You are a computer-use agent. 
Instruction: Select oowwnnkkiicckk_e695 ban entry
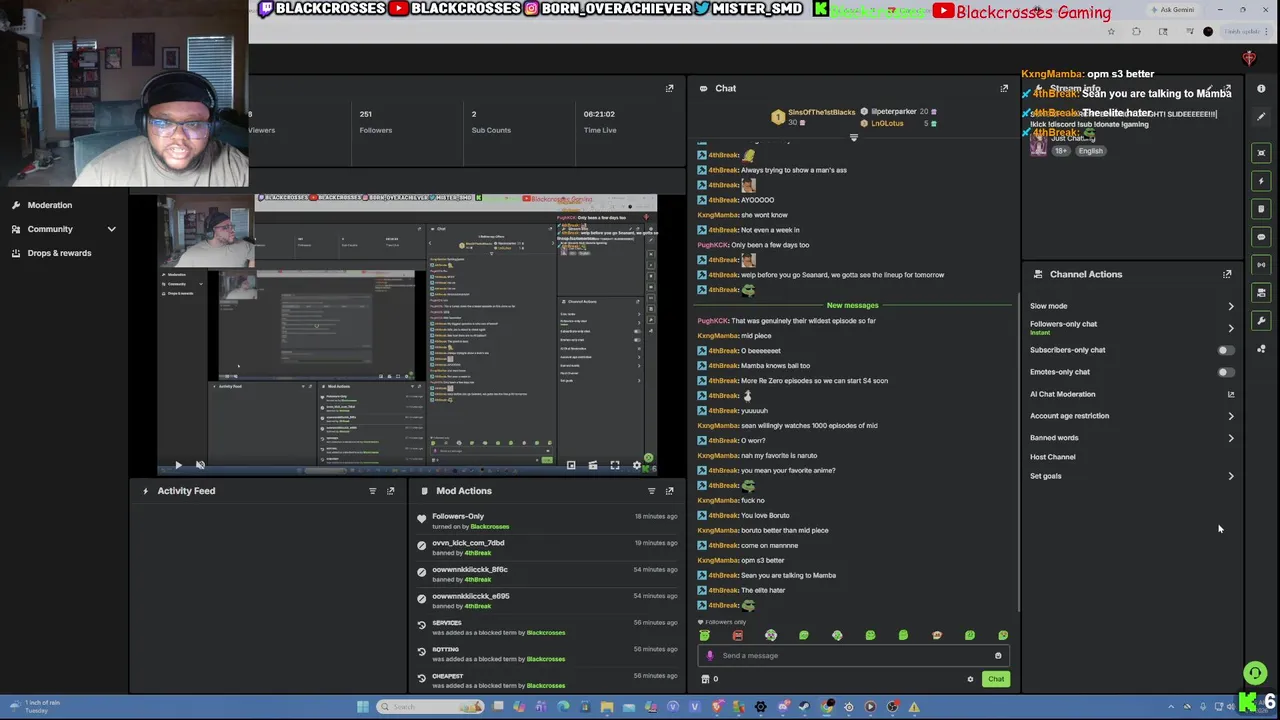(471, 596)
